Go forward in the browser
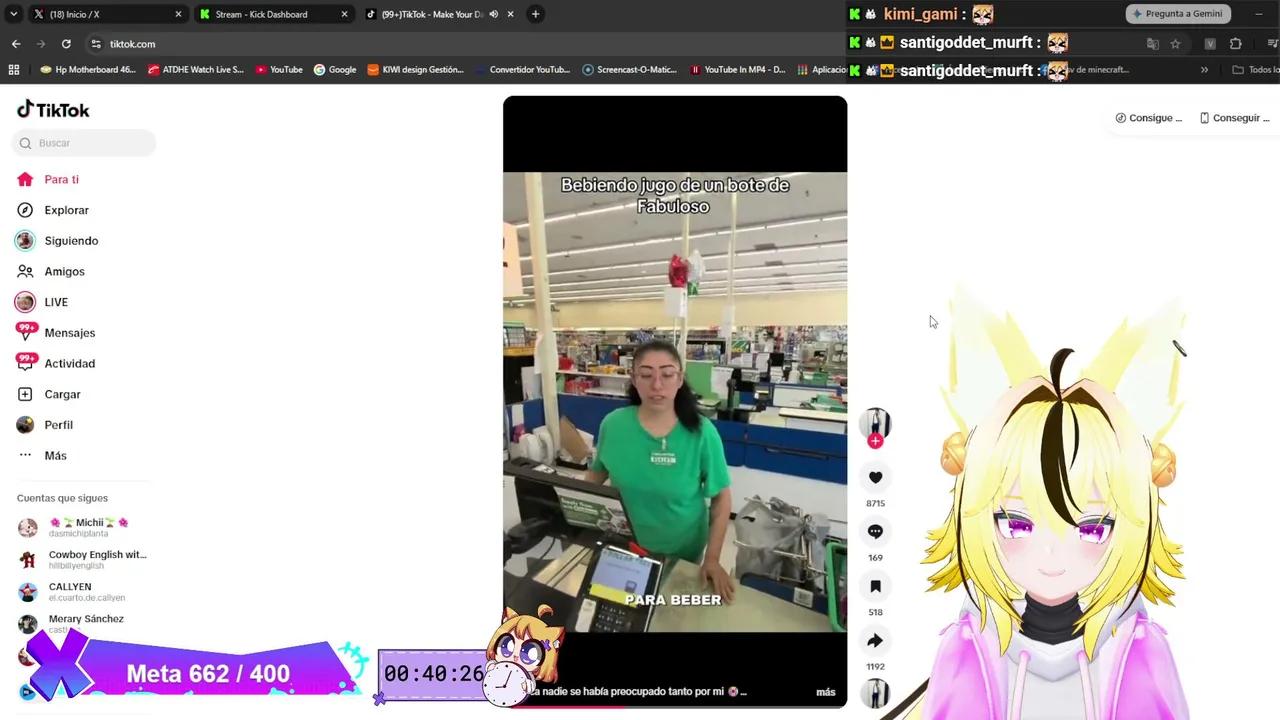 pos(41,44)
